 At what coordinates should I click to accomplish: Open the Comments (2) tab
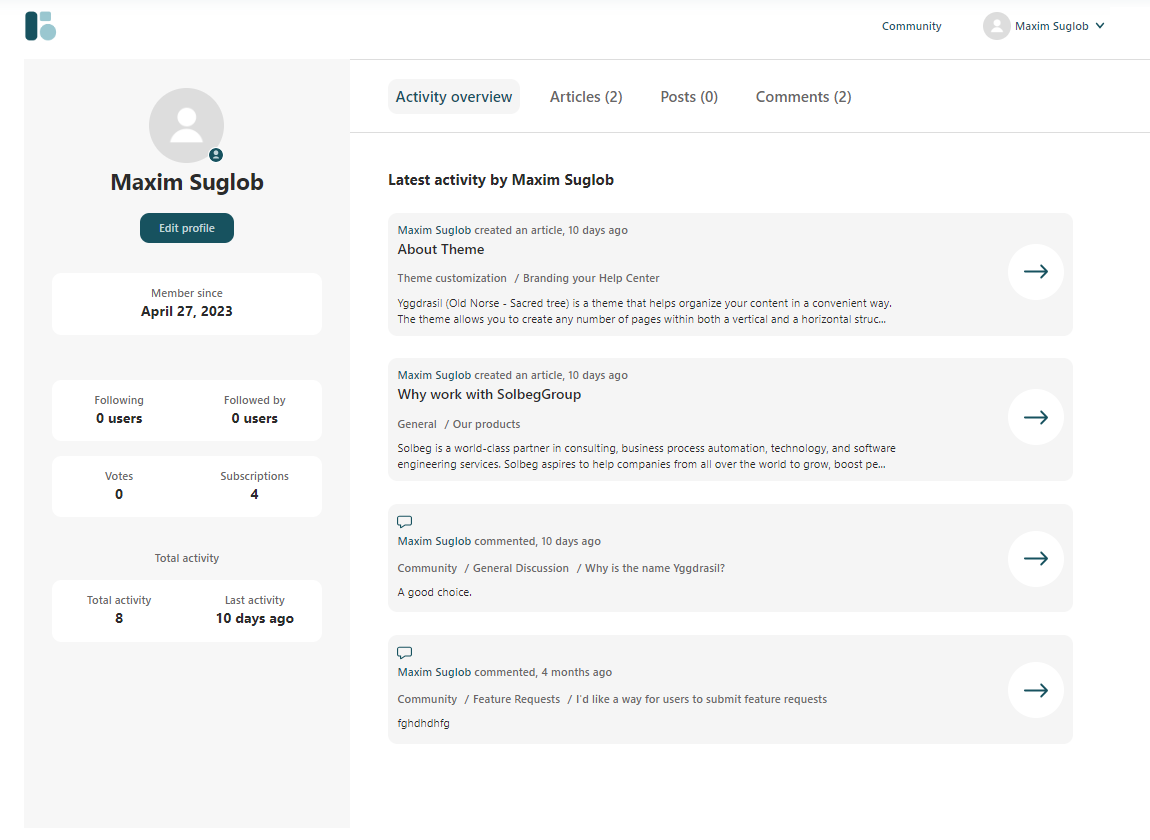pyautogui.click(x=803, y=97)
